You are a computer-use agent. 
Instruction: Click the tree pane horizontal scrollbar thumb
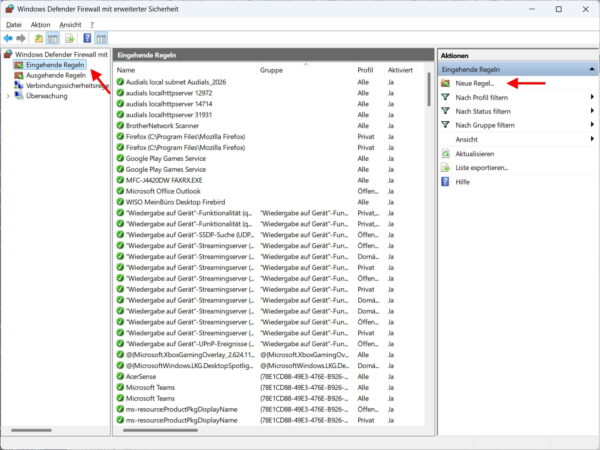tap(31, 430)
